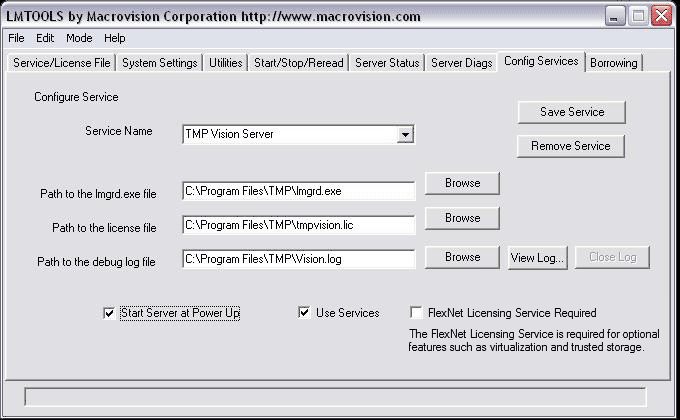Click the Remove Service button
The height and width of the screenshot is (420, 680).
(x=571, y=146)
